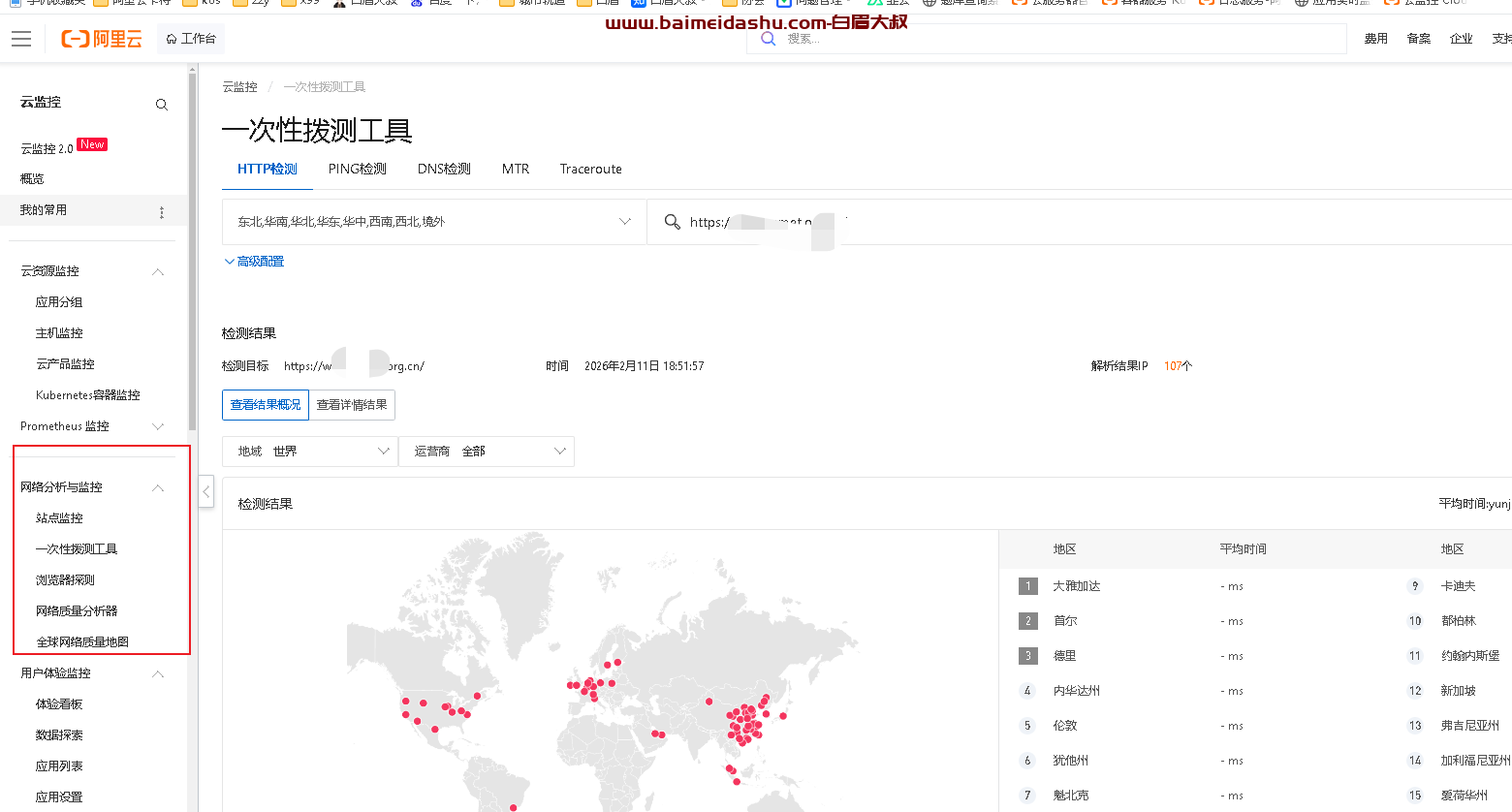Switch to the PING检测 tab
Viewport: 1512px width, 812px height.
click(357, 169)
